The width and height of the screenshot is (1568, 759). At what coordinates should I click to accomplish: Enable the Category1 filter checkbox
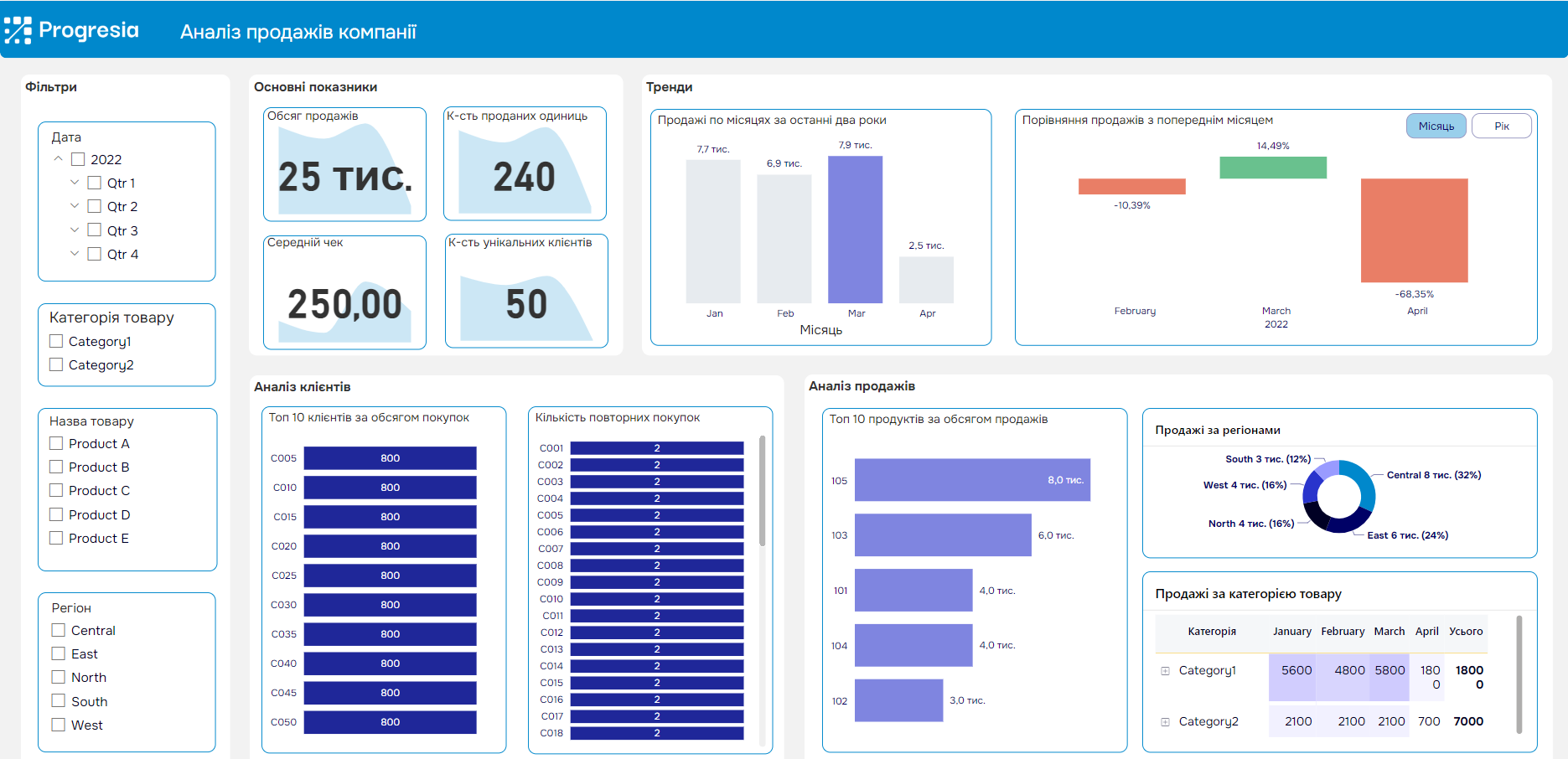click(x=56, y=341)
